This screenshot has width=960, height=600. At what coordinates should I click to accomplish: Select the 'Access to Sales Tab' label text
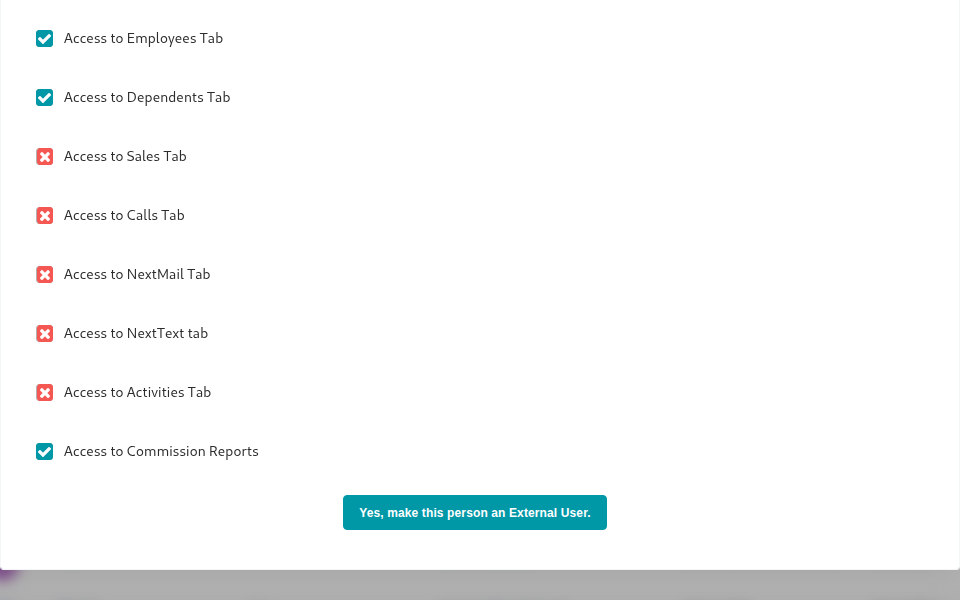(x=125, y=157)
